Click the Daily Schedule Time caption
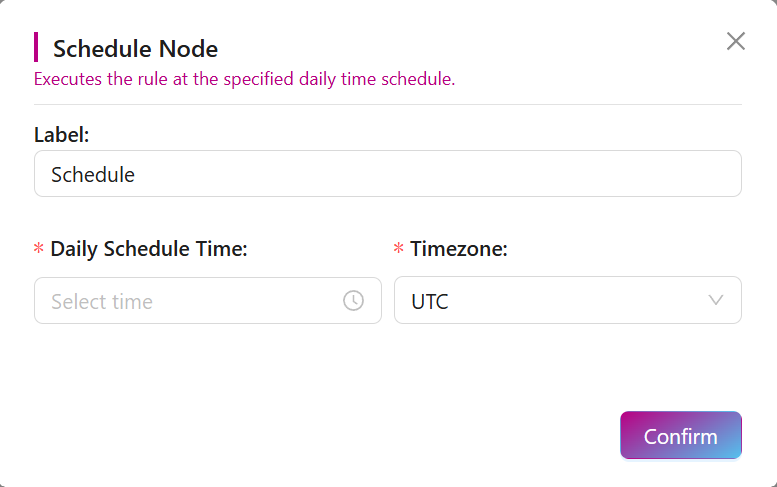Screen dimensions: 777x487 pyautogui.click(x=149, y=249)
